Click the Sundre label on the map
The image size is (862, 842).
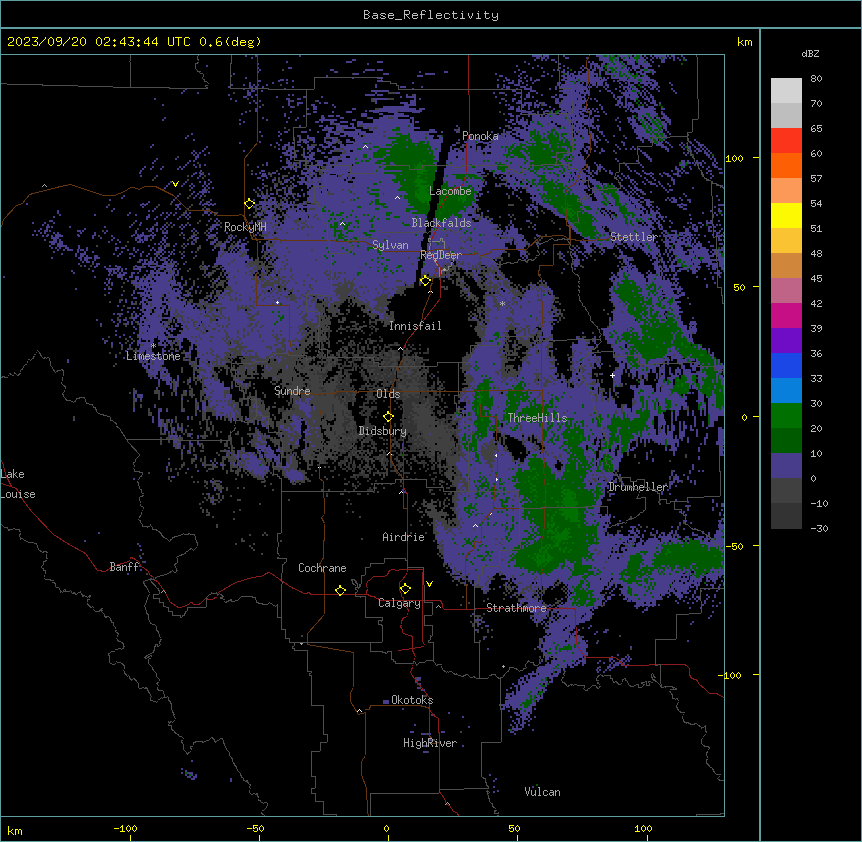(x=292, y=391)
